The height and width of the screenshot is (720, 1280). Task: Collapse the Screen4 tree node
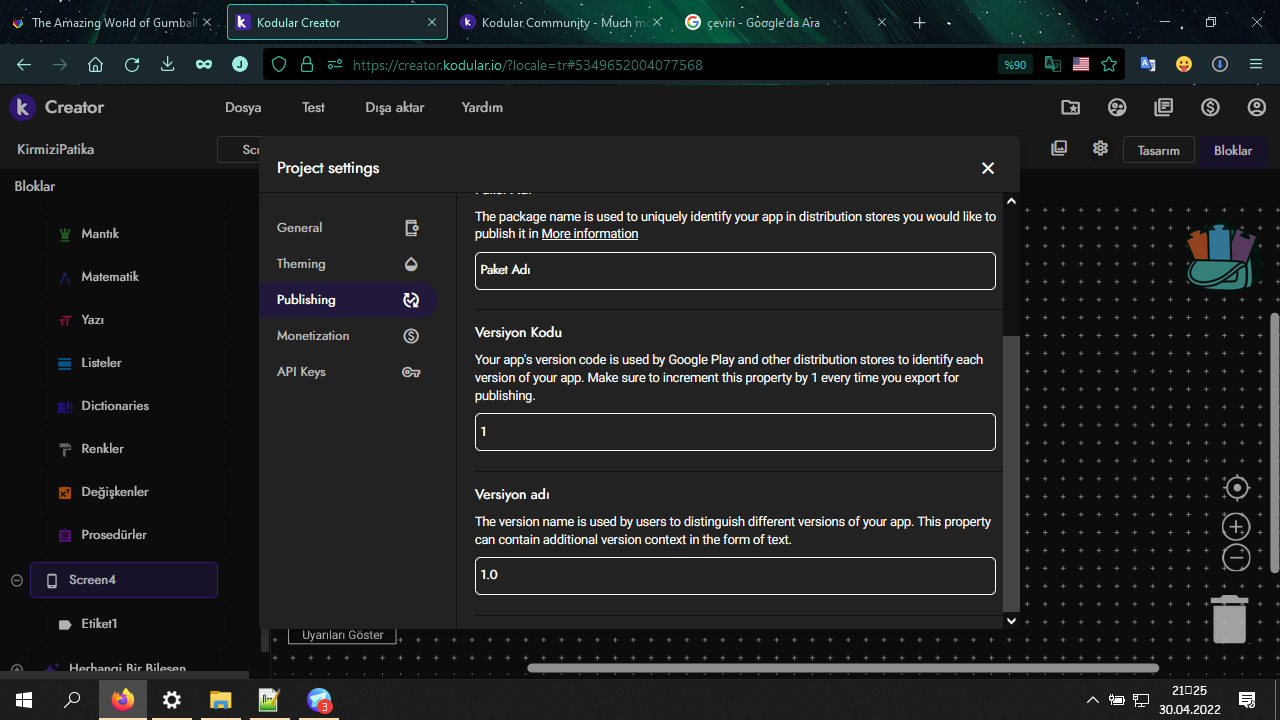(x=17, y=580)
